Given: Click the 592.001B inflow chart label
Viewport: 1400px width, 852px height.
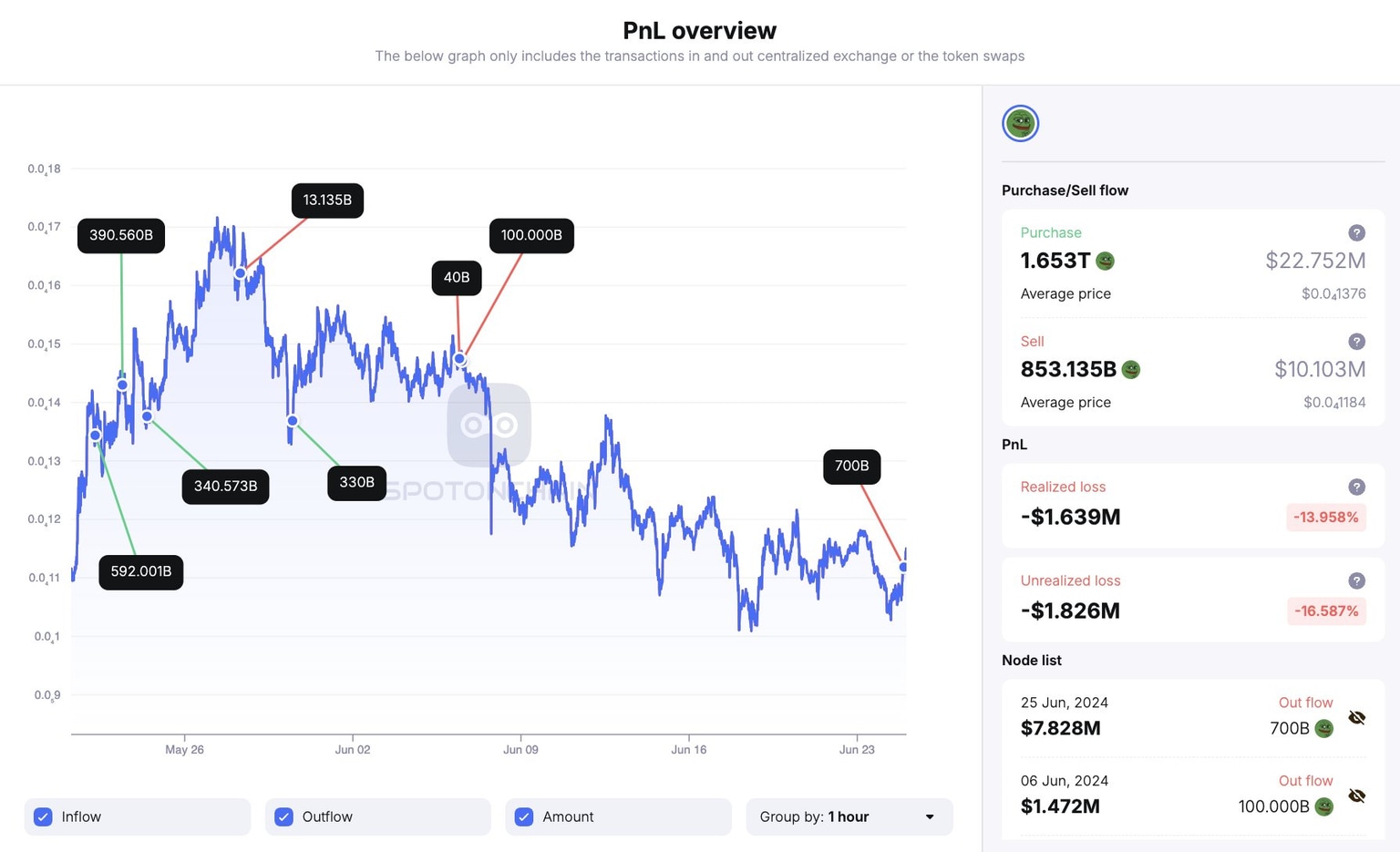Looking at the screenshot, I should pyautogui.click(x=141, y=571).
